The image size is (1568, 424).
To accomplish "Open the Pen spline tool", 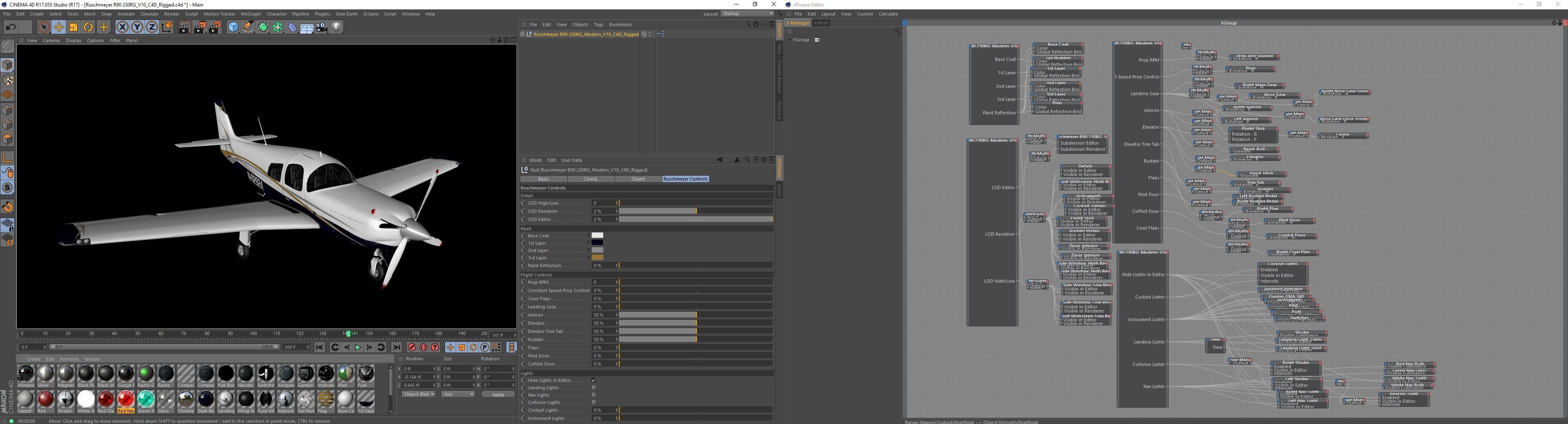I will (x=248, y=27).
